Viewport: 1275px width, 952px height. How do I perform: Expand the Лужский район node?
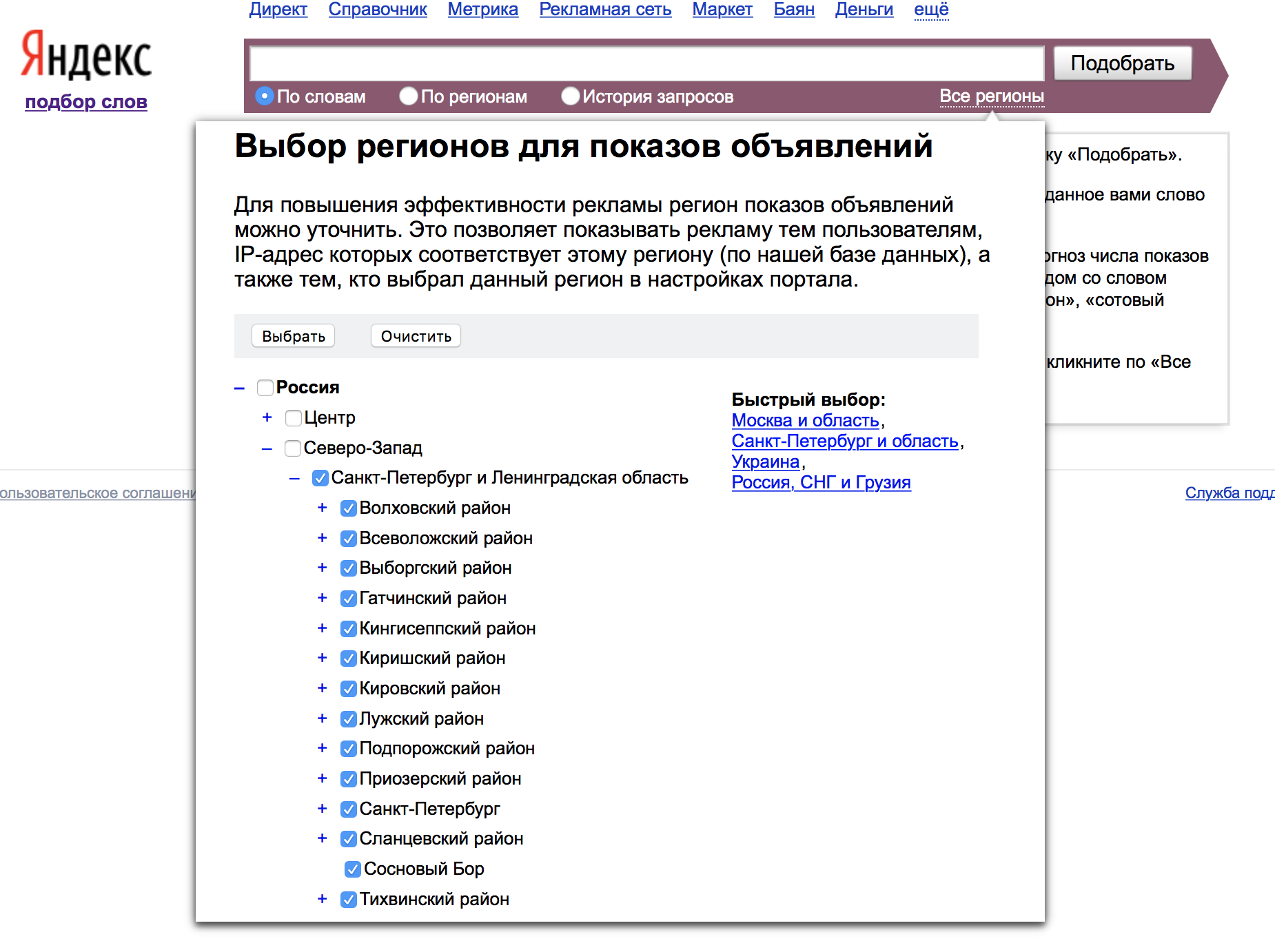pos(323,718)
